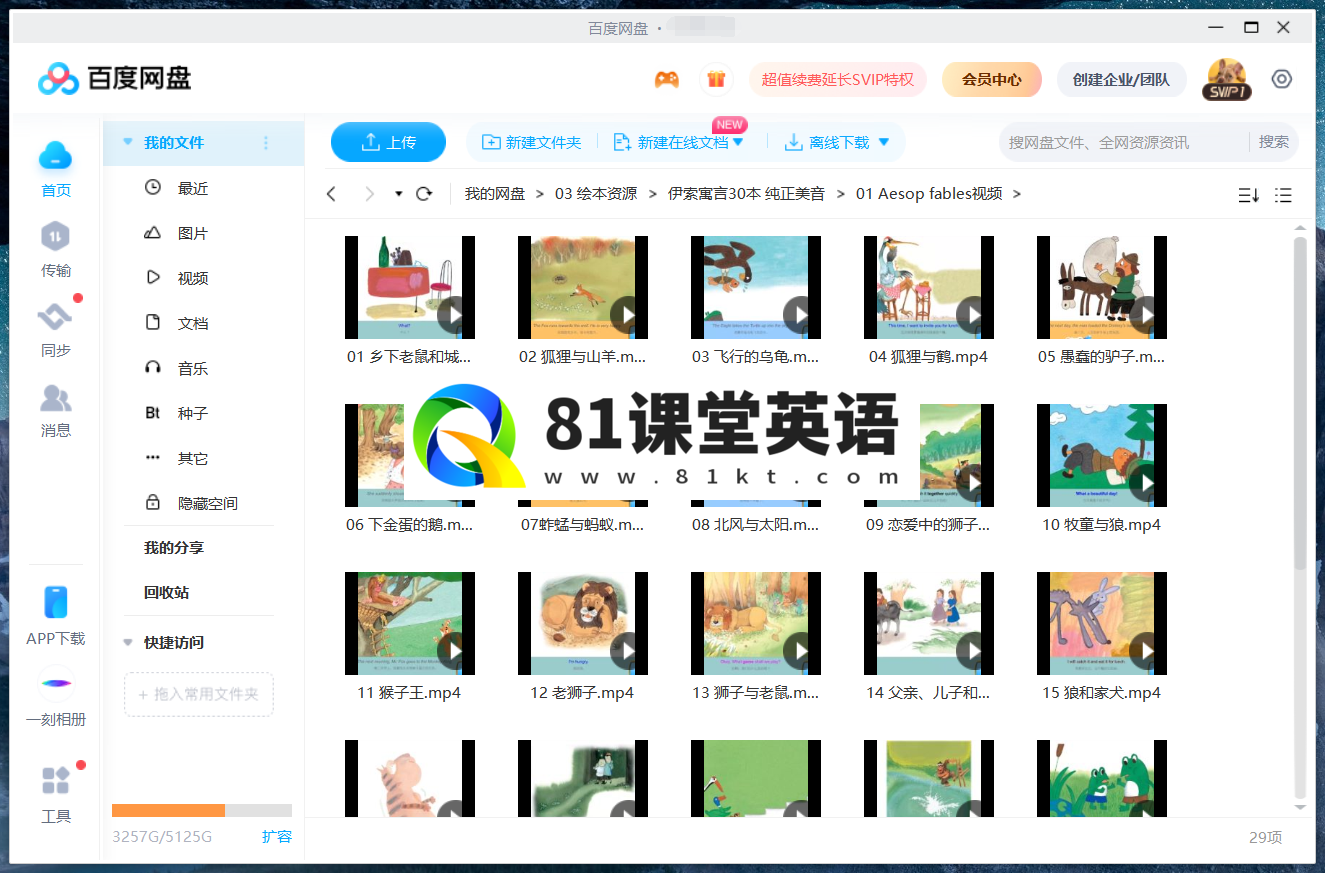Expand the 离线下载 dropdown
1325x873 pixels.
pos(884,143)
